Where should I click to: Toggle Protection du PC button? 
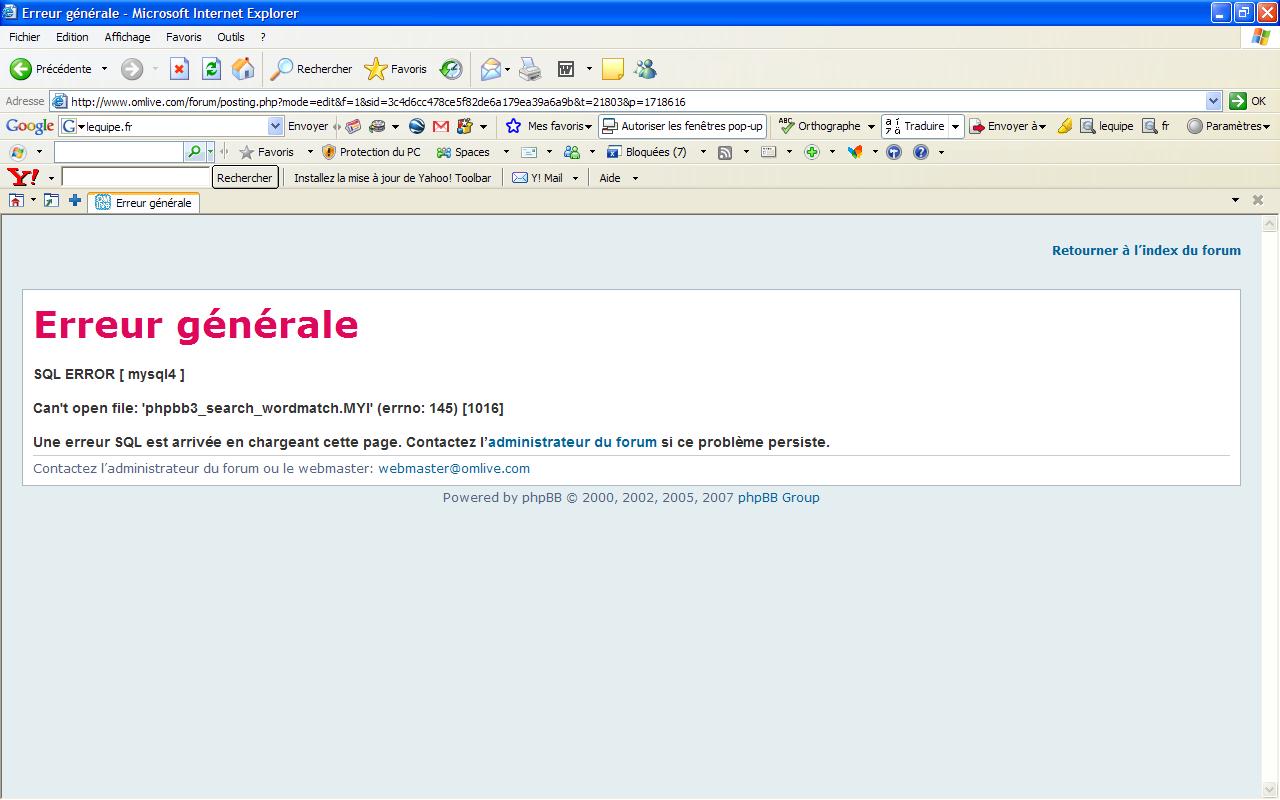(x=371, y=152)
